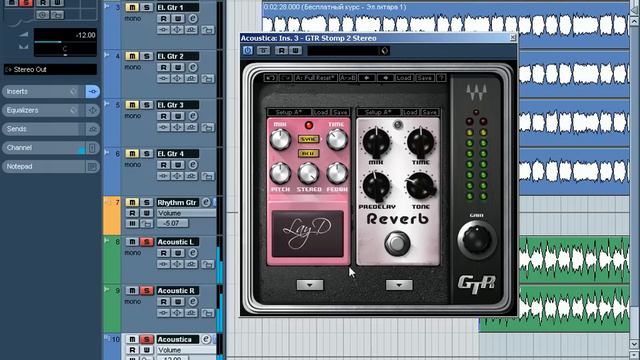Click Reverb pedal MIX knob
The width and height of the screenshot is (640, 360).
tap(376, 142)
